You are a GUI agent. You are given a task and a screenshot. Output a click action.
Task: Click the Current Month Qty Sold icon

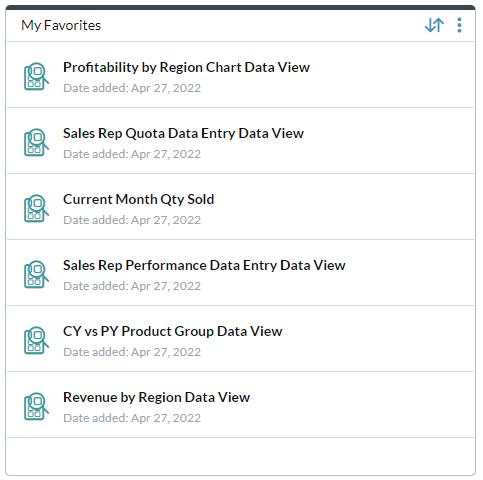tap(36, 209)
